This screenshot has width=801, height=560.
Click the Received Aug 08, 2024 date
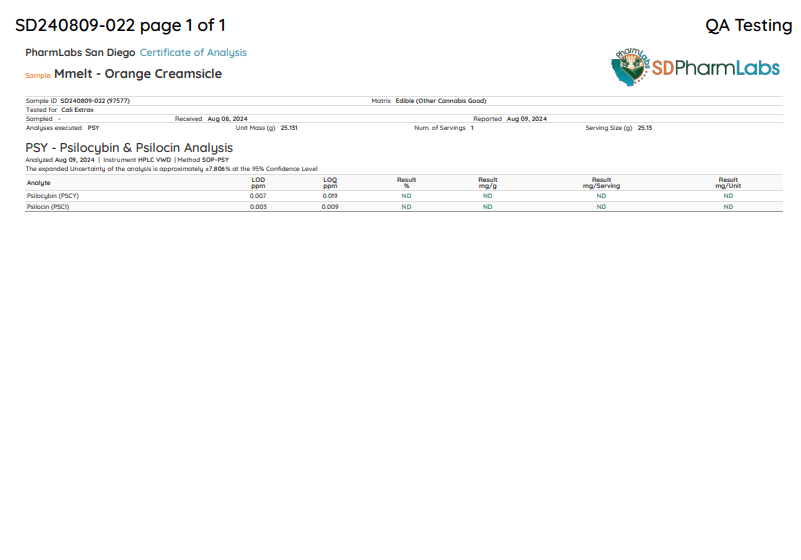pos(227,119)
